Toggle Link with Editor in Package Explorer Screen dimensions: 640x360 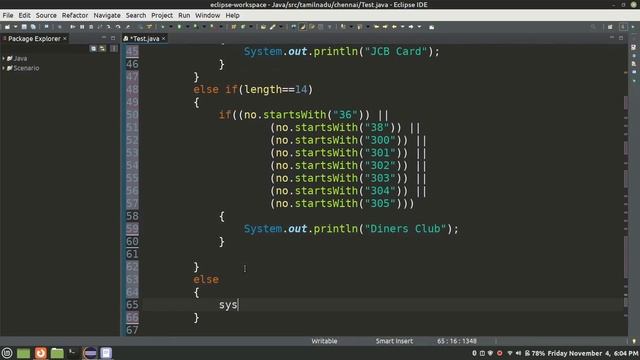(102, 49)
